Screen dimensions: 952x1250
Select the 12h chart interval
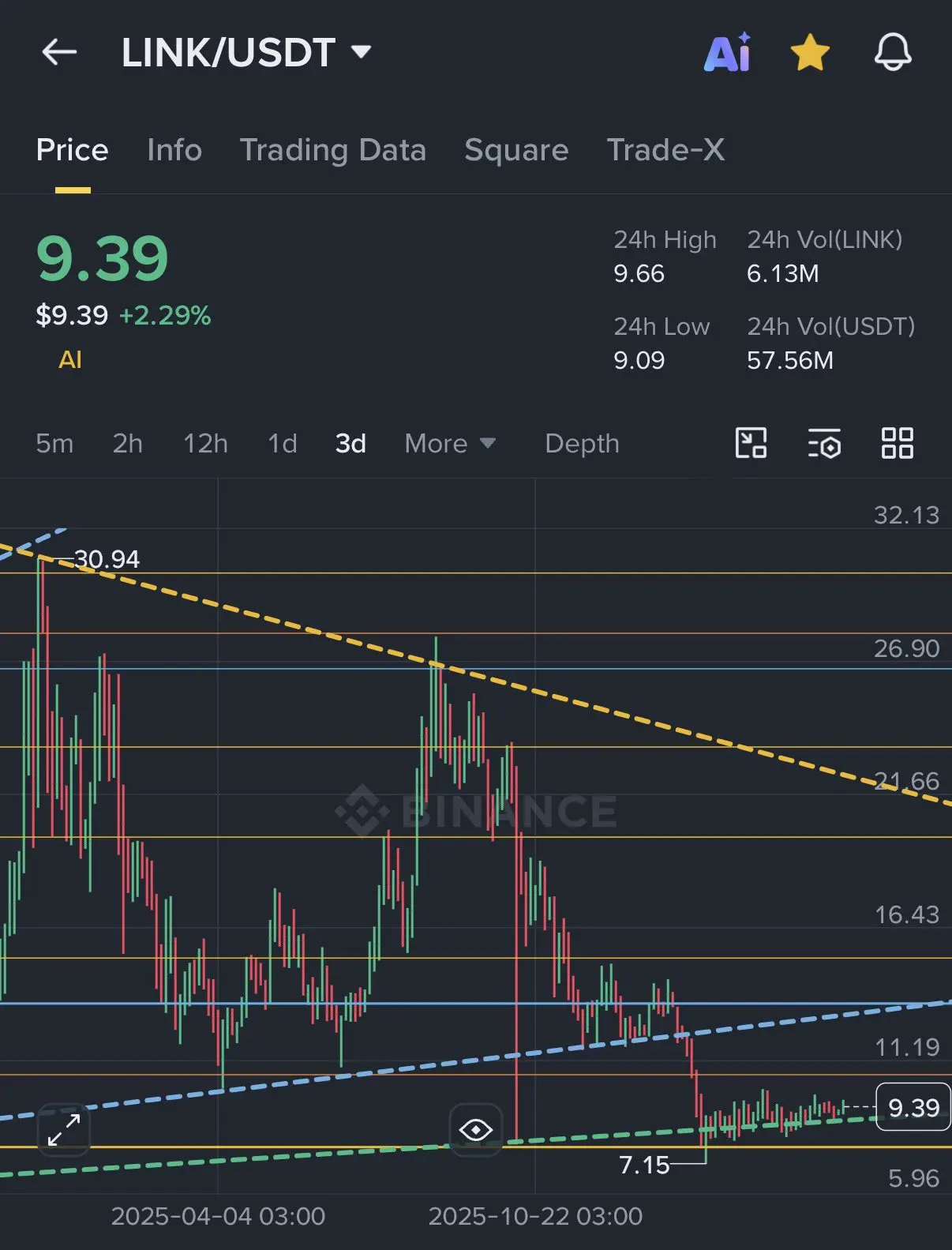coord(205,444)
